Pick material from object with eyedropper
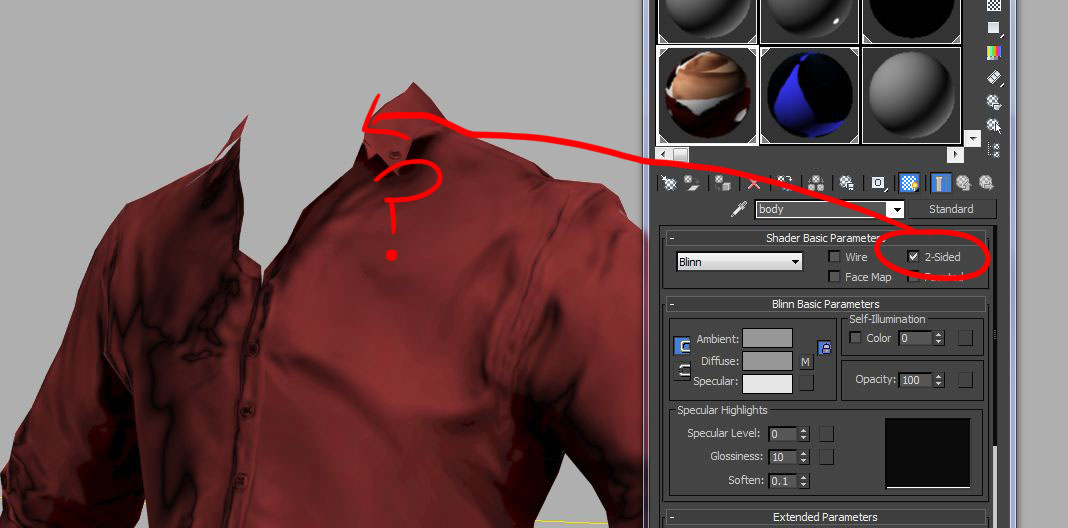This screenshot has width=1068, height=528. (738, 209)
